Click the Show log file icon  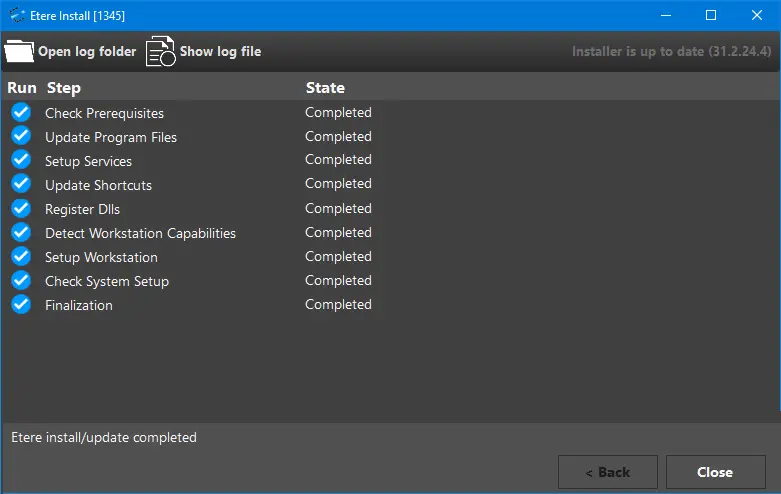161,51
